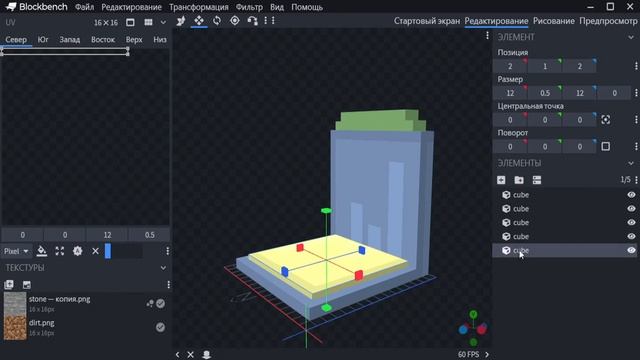Collapse the Элемент panel chevron
The image size is (640, 360).
pyautogui.click(x=631, y=37)
